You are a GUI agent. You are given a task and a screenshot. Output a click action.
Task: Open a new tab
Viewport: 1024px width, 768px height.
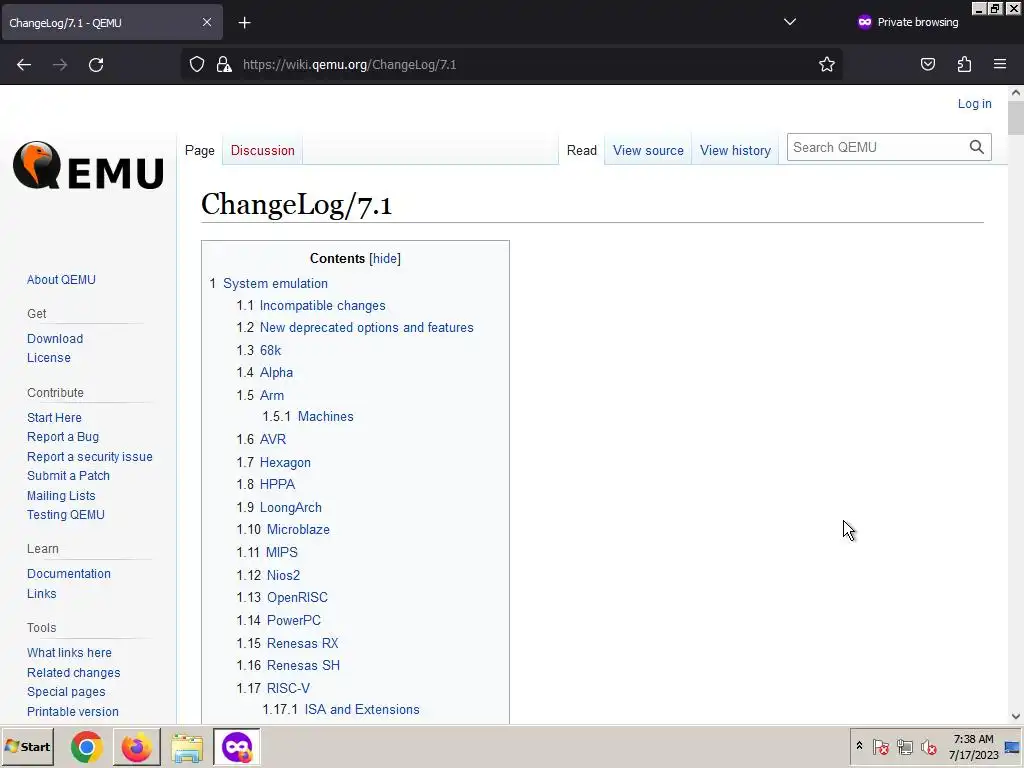pyautogui.click(x=244, y=23)
